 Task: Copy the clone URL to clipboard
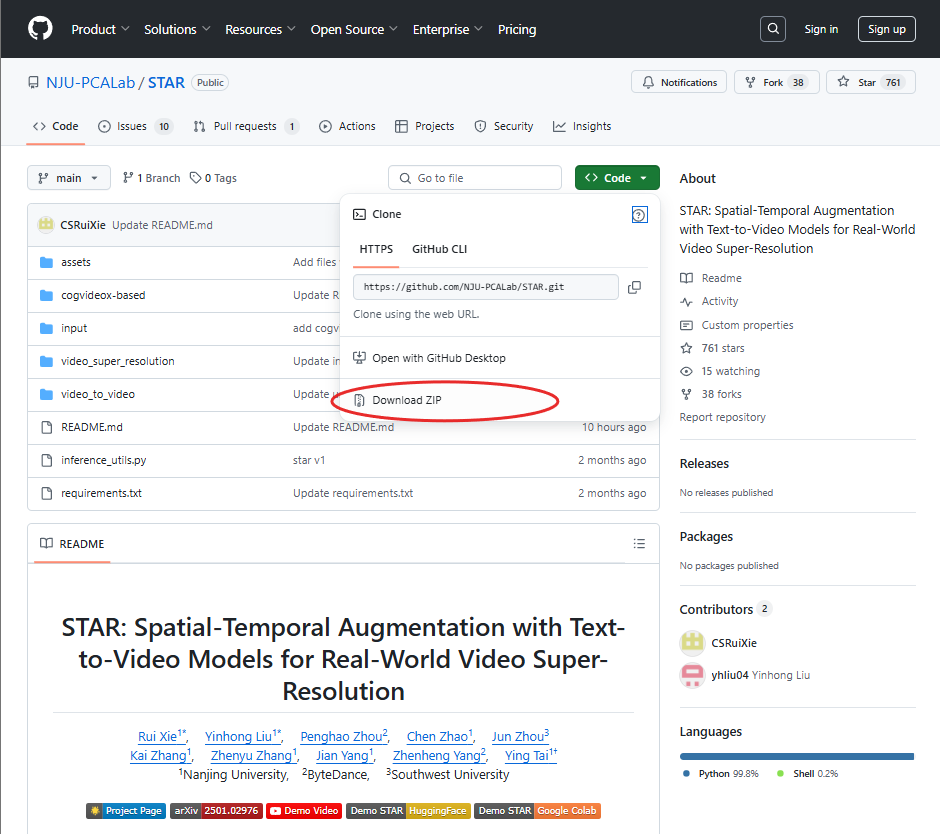click(634, 287)
